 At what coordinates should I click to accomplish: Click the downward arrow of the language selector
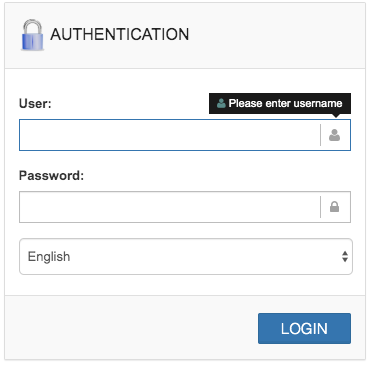(345, 260)
